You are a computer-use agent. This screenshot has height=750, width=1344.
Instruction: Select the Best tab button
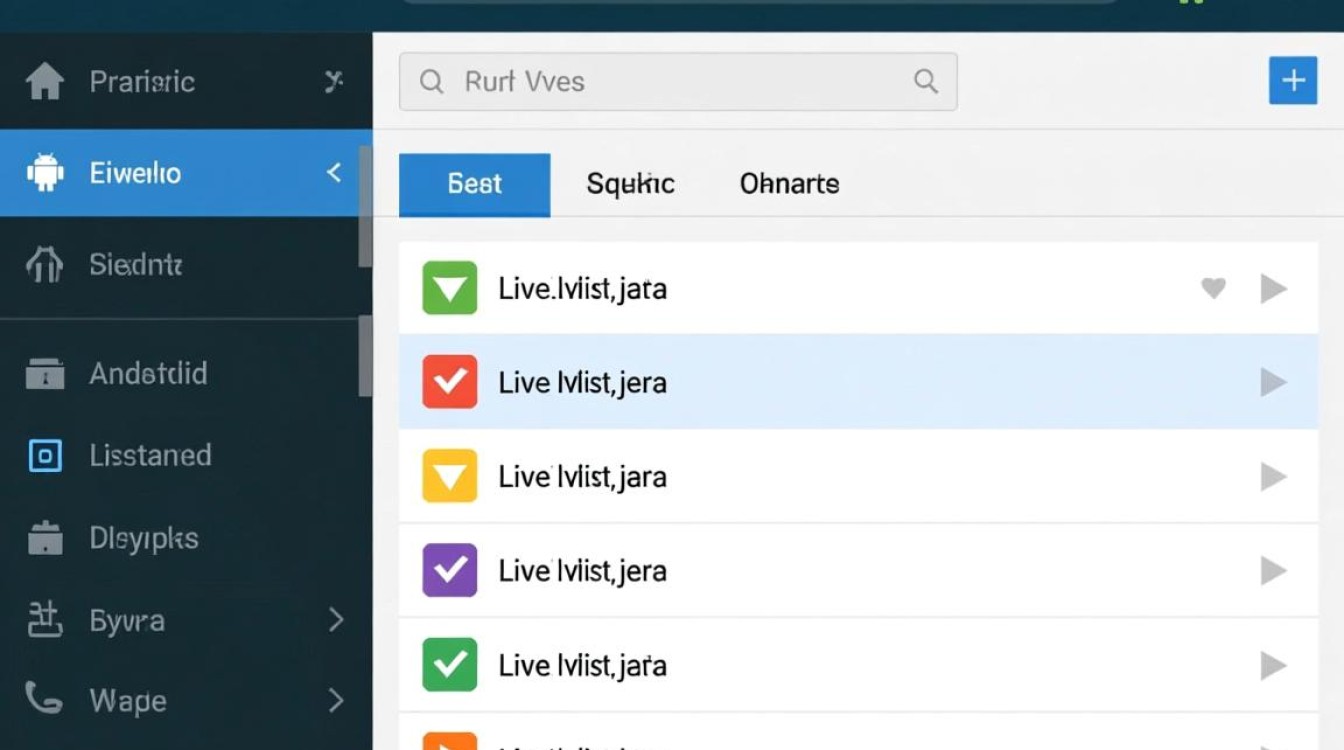pos(474,184)
